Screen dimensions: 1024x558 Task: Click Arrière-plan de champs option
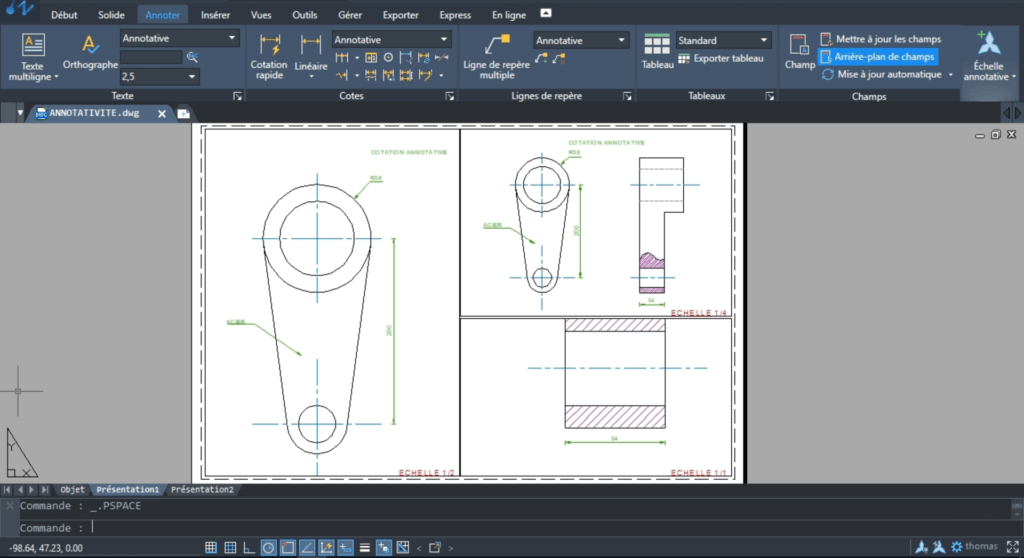pyautogui.click(x=884, y=57)
